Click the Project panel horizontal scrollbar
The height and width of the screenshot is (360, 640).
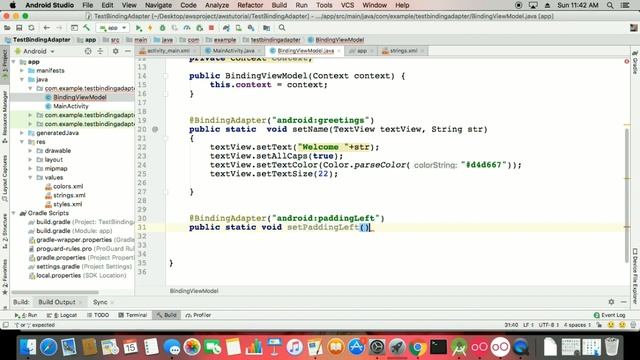coord(55,292)
